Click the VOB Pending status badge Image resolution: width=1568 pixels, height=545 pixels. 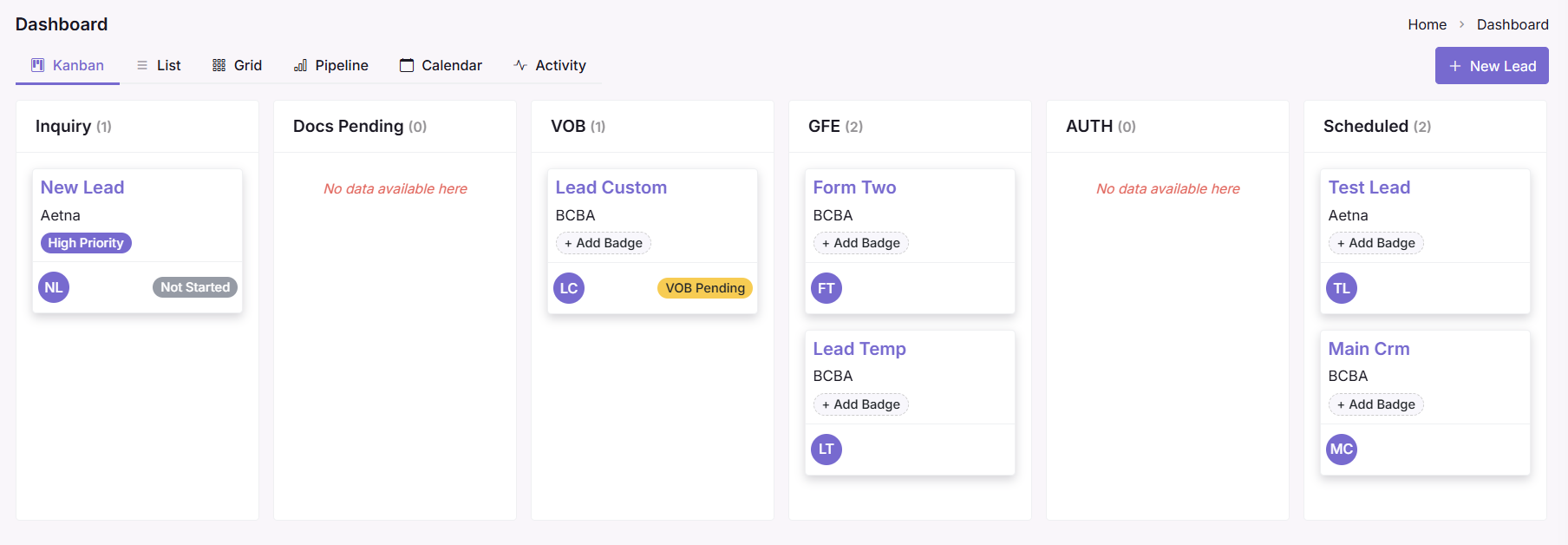tap(705, 288)
